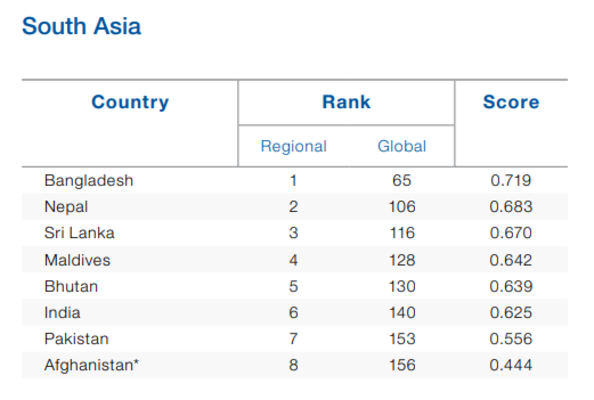Viewport: 594px width, 400px height.
Task: Click the Global sub-header
Action: [x=402, y=146]
